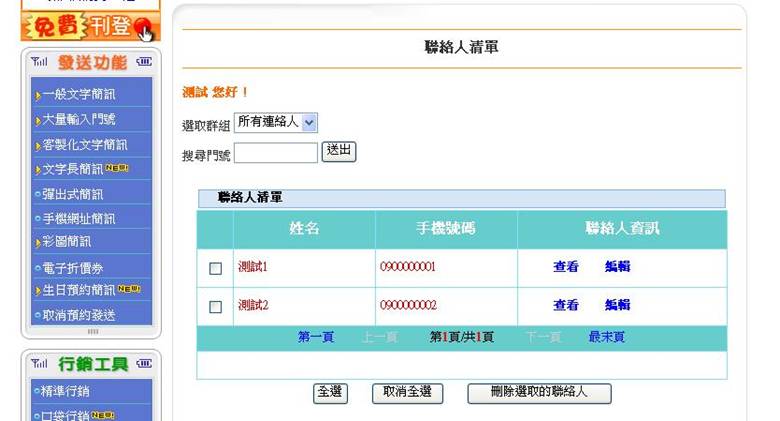
Task: Click 編輯 link for contact 測試1
Action: pos(617,267)
